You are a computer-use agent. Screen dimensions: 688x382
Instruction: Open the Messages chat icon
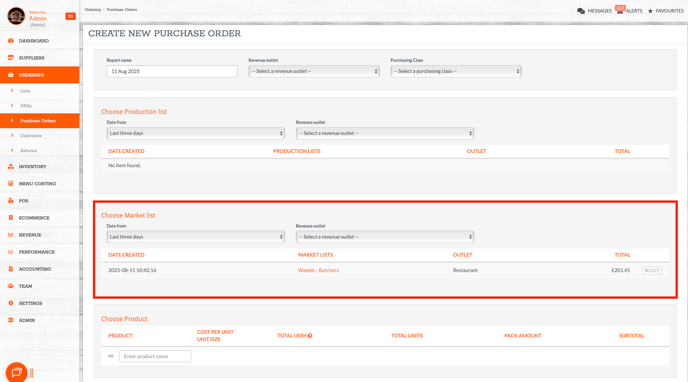581,11
